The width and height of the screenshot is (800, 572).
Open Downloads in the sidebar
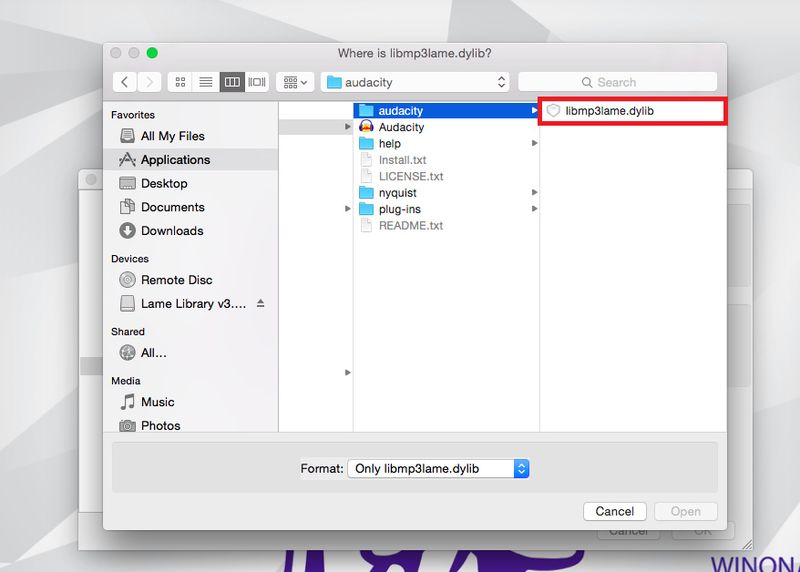coord(171,231)
